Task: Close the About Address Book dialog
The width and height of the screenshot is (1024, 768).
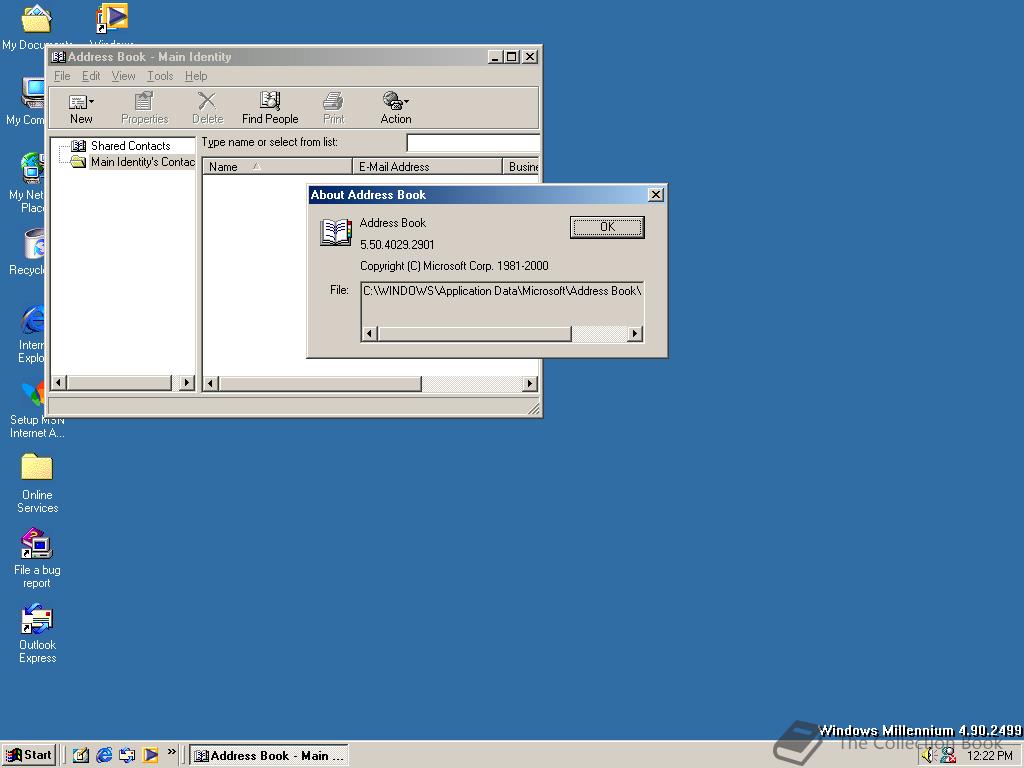Action: 656,195
